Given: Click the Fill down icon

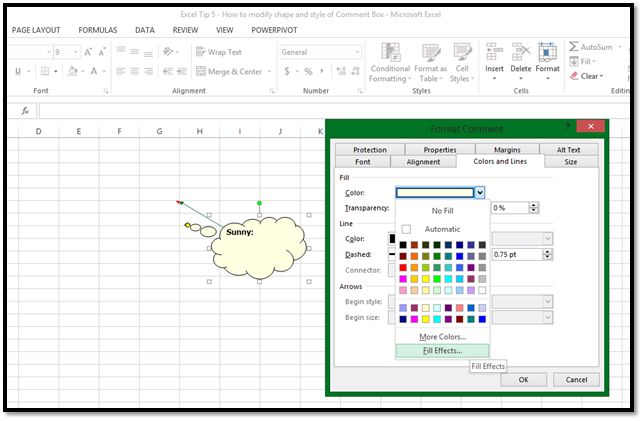Looking at the screenshot, I should tap(574, 61).
